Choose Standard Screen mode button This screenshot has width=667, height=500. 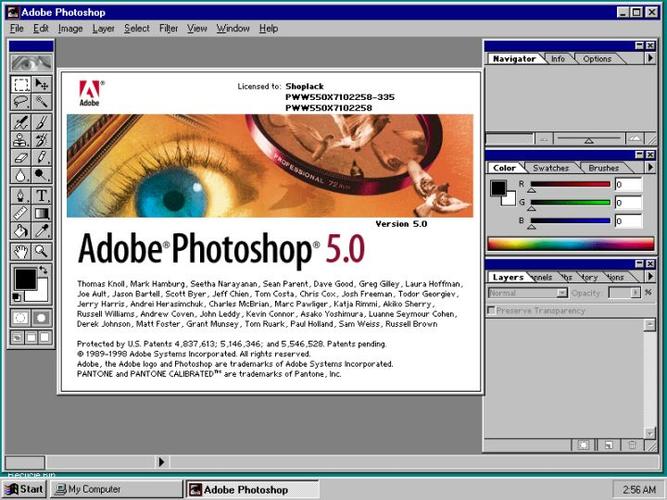(17, 337)
